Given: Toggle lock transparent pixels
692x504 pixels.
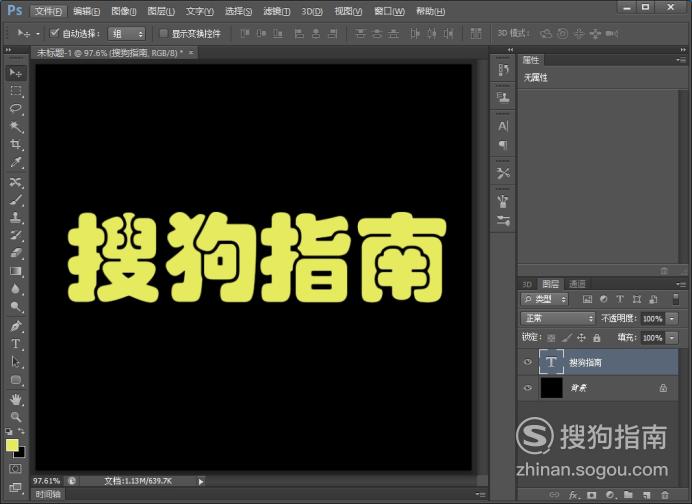Looking at the screenshot, I should pyautogui.click(x=551, y=338).
